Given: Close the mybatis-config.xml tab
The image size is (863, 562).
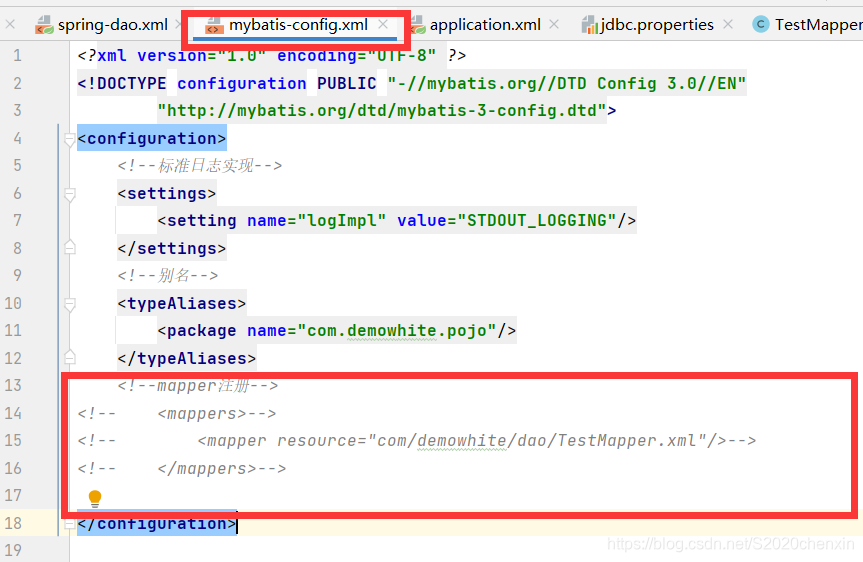Looking at the screenshot, I should point(383,24).
